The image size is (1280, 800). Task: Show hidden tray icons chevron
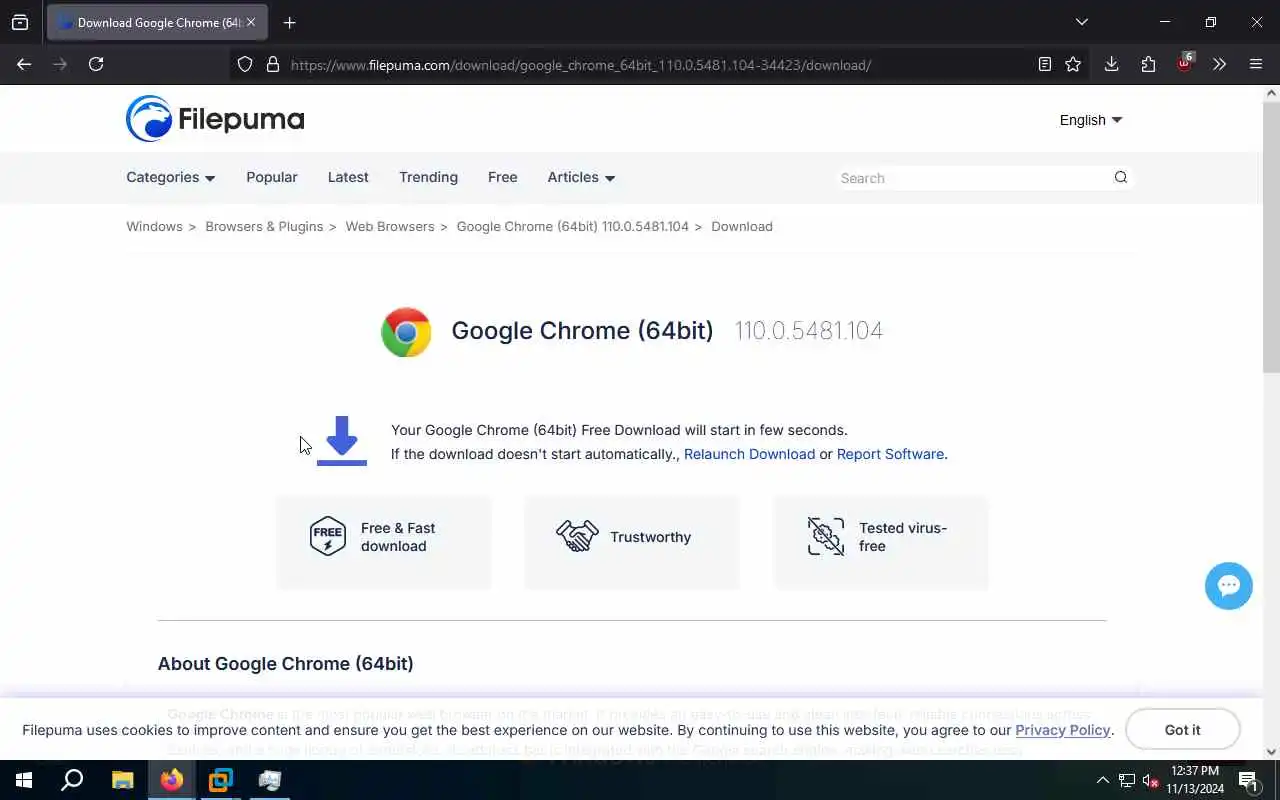tap(1103, 781)
